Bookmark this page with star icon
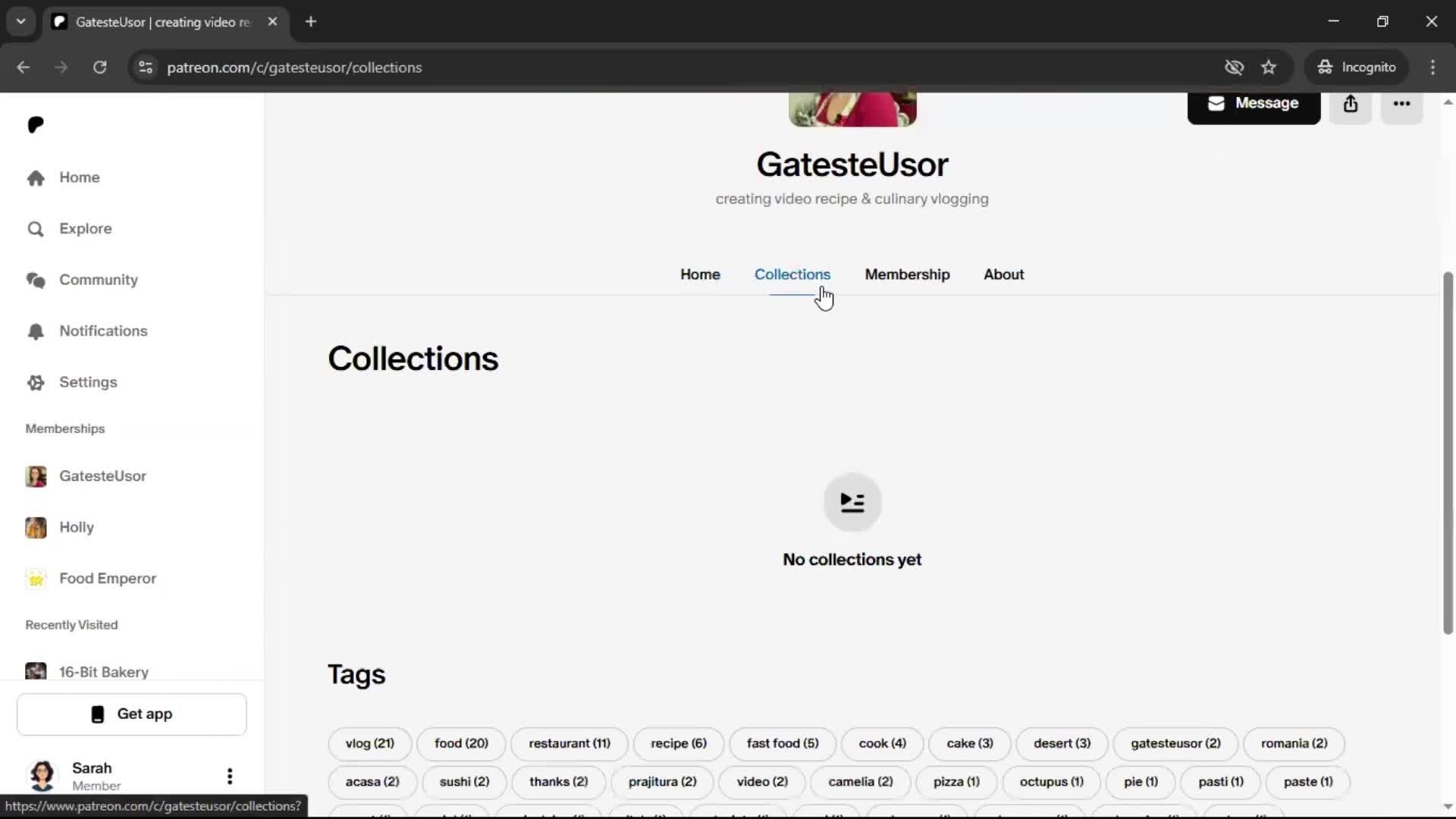 (x=1269, y=67)
